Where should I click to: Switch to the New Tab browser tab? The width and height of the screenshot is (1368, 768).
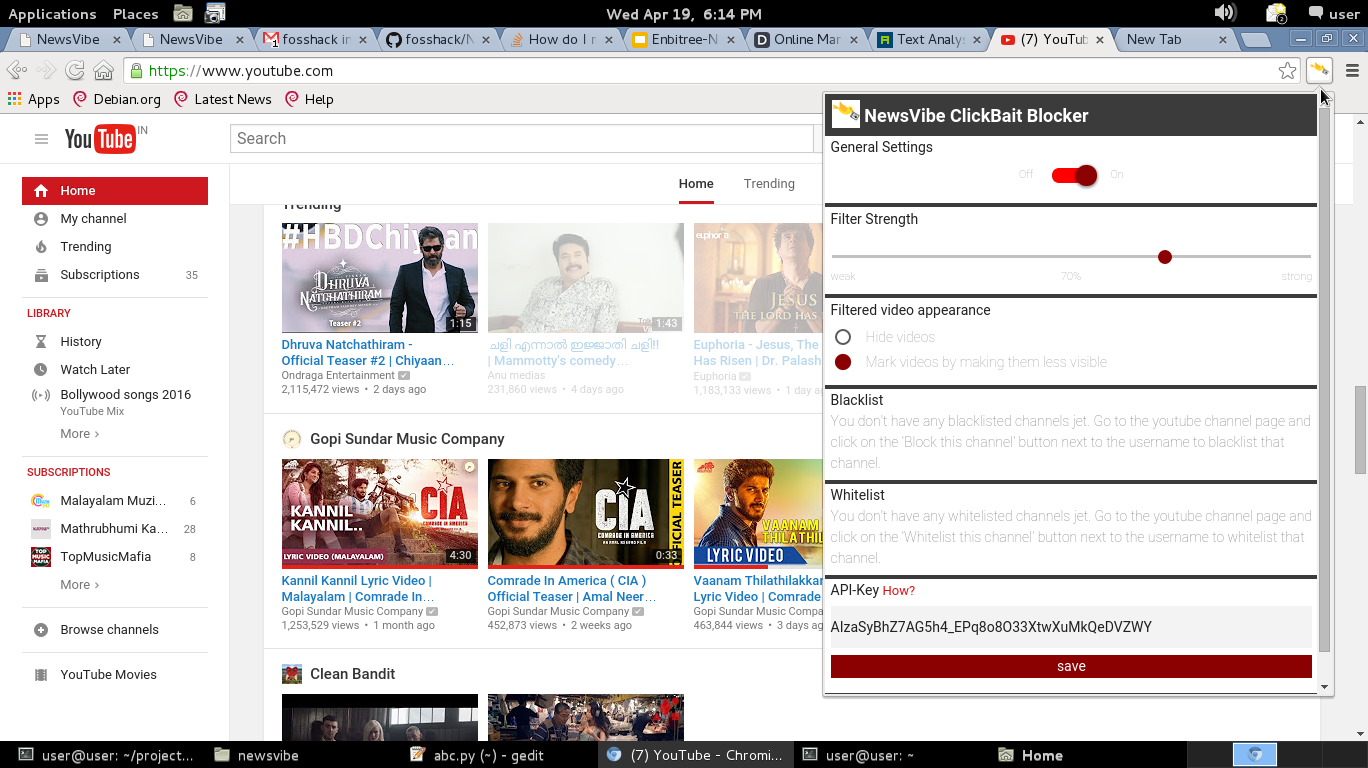tap(1175, 40)
